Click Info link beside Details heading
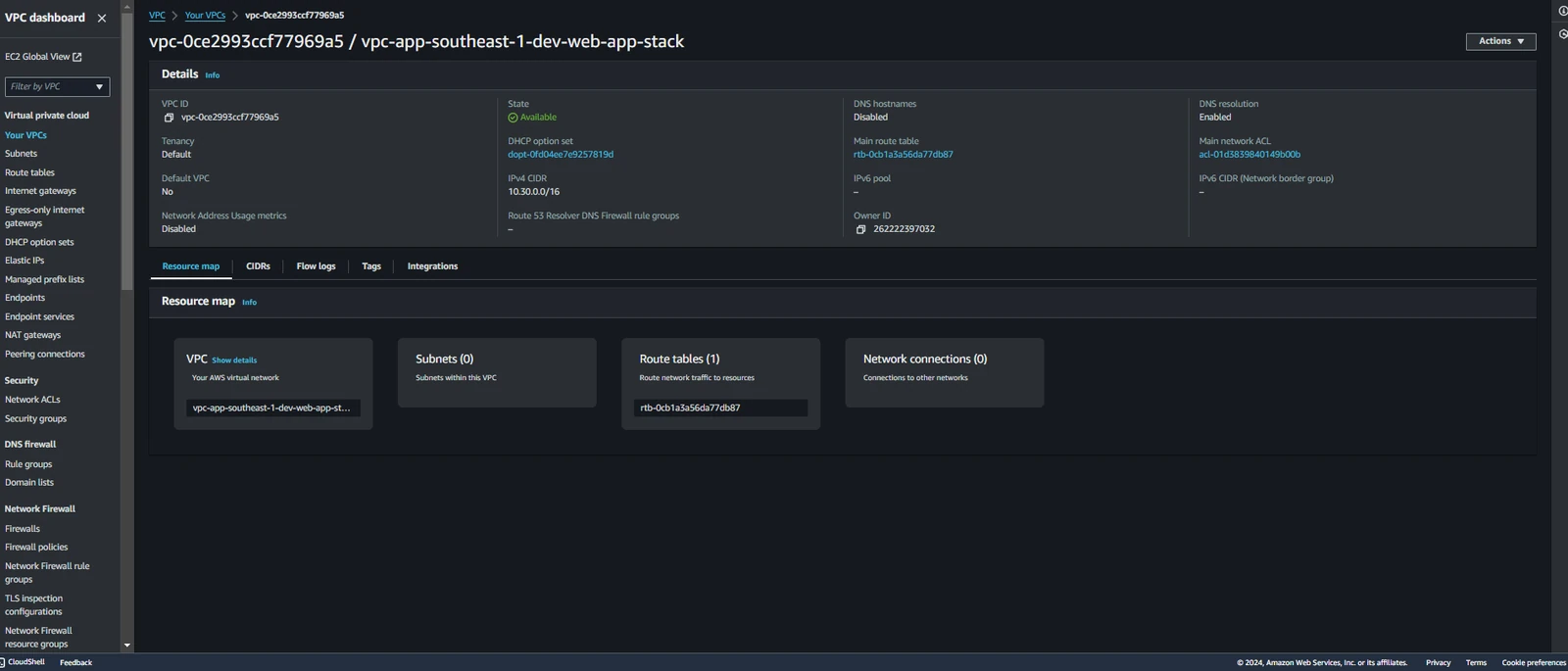The height and width of the screenshot is (671, 1568). point(213,75)
